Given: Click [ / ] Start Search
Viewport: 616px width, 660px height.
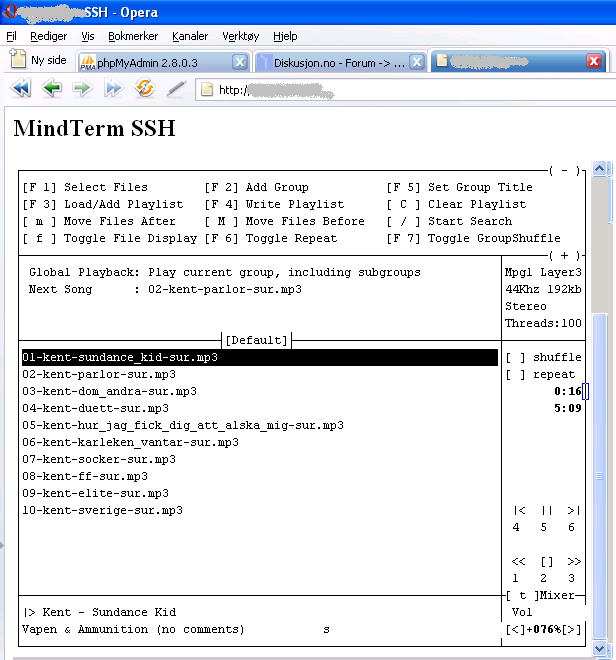Looking at the screenshot, I should [x=449, y=221].
